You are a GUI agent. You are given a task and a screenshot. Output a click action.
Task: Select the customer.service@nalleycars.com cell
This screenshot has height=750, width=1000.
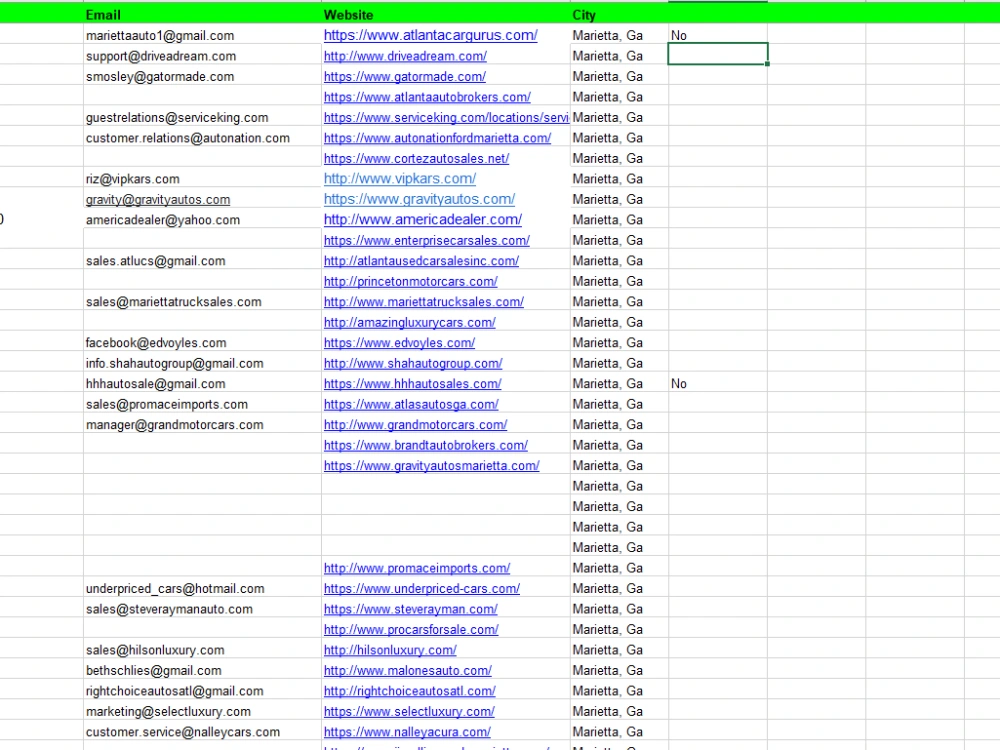click(x=202, y=732)
